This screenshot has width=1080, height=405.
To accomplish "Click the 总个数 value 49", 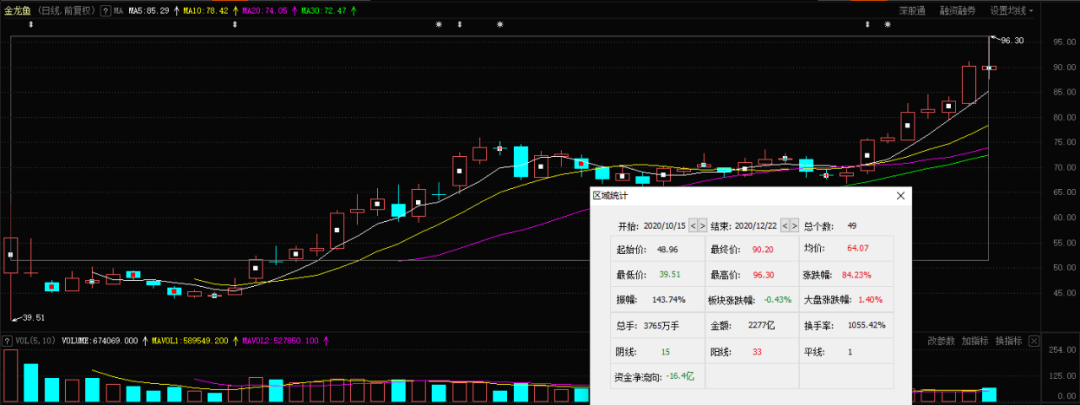I will coord(852,226).
